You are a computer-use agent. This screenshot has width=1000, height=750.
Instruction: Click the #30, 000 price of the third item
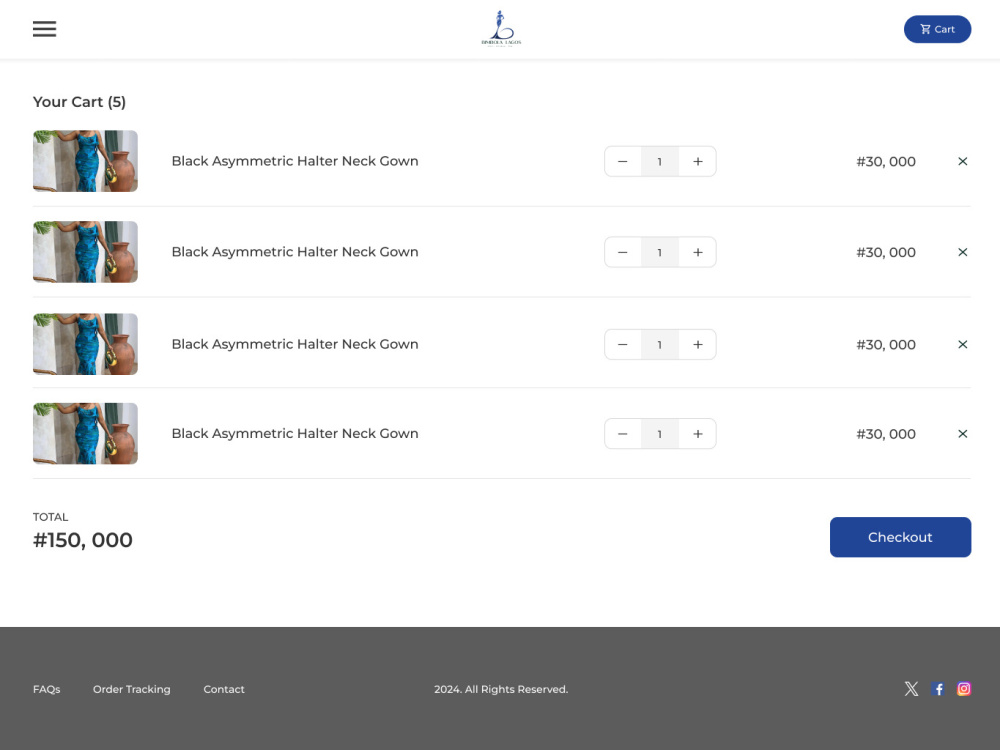click(x=886, y=345)
